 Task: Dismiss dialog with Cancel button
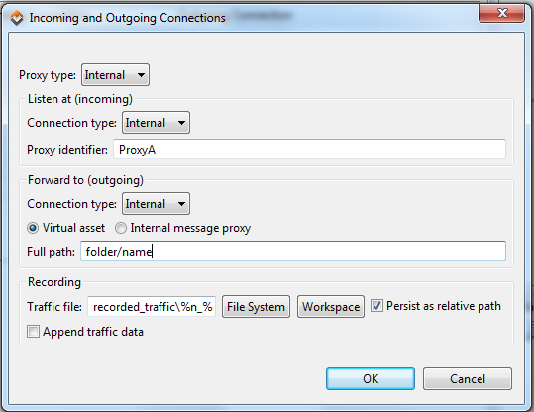tap(467, 378)
